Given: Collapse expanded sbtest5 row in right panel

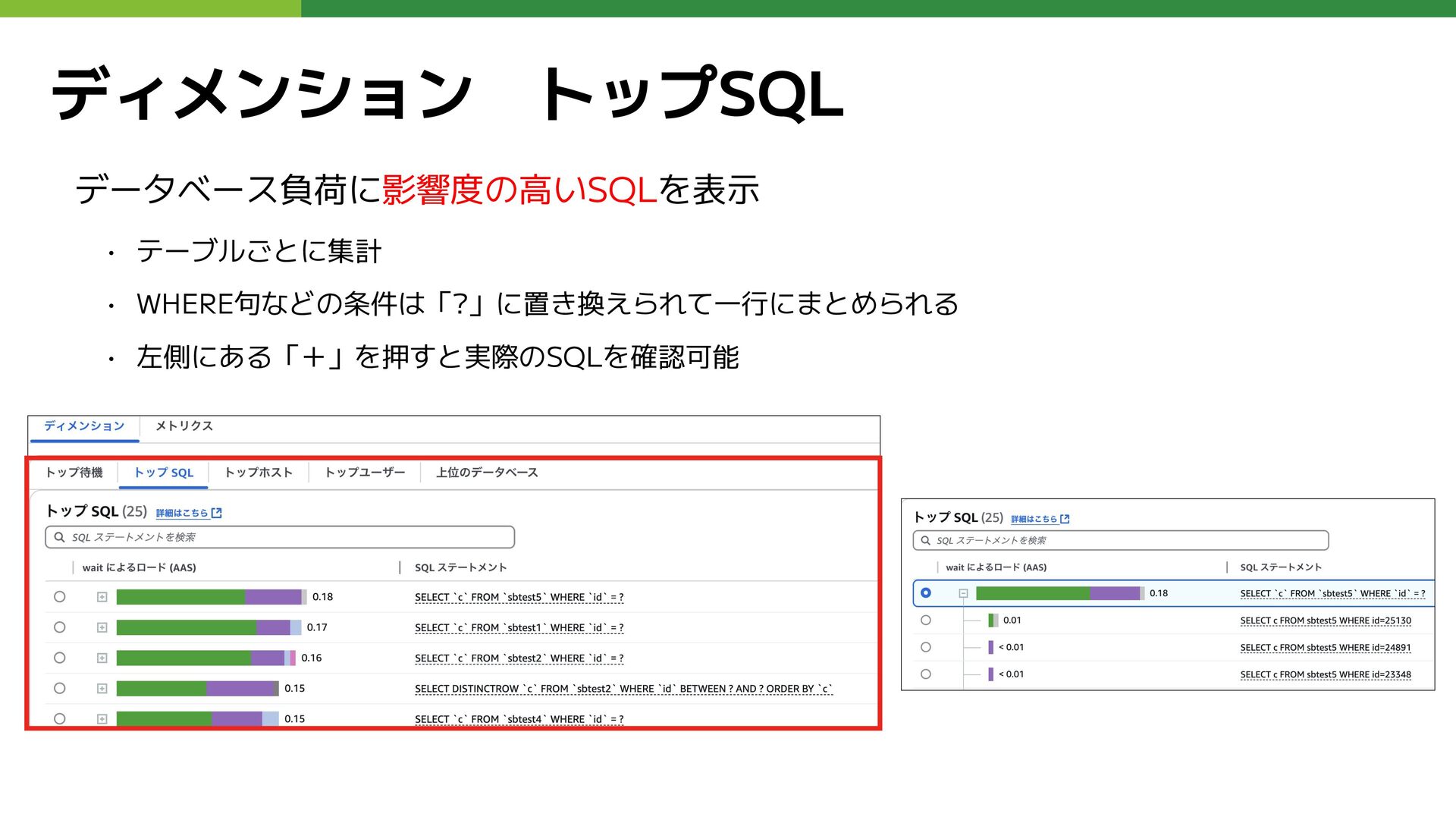Looking at the screenshot, I should tap(963, 594).
